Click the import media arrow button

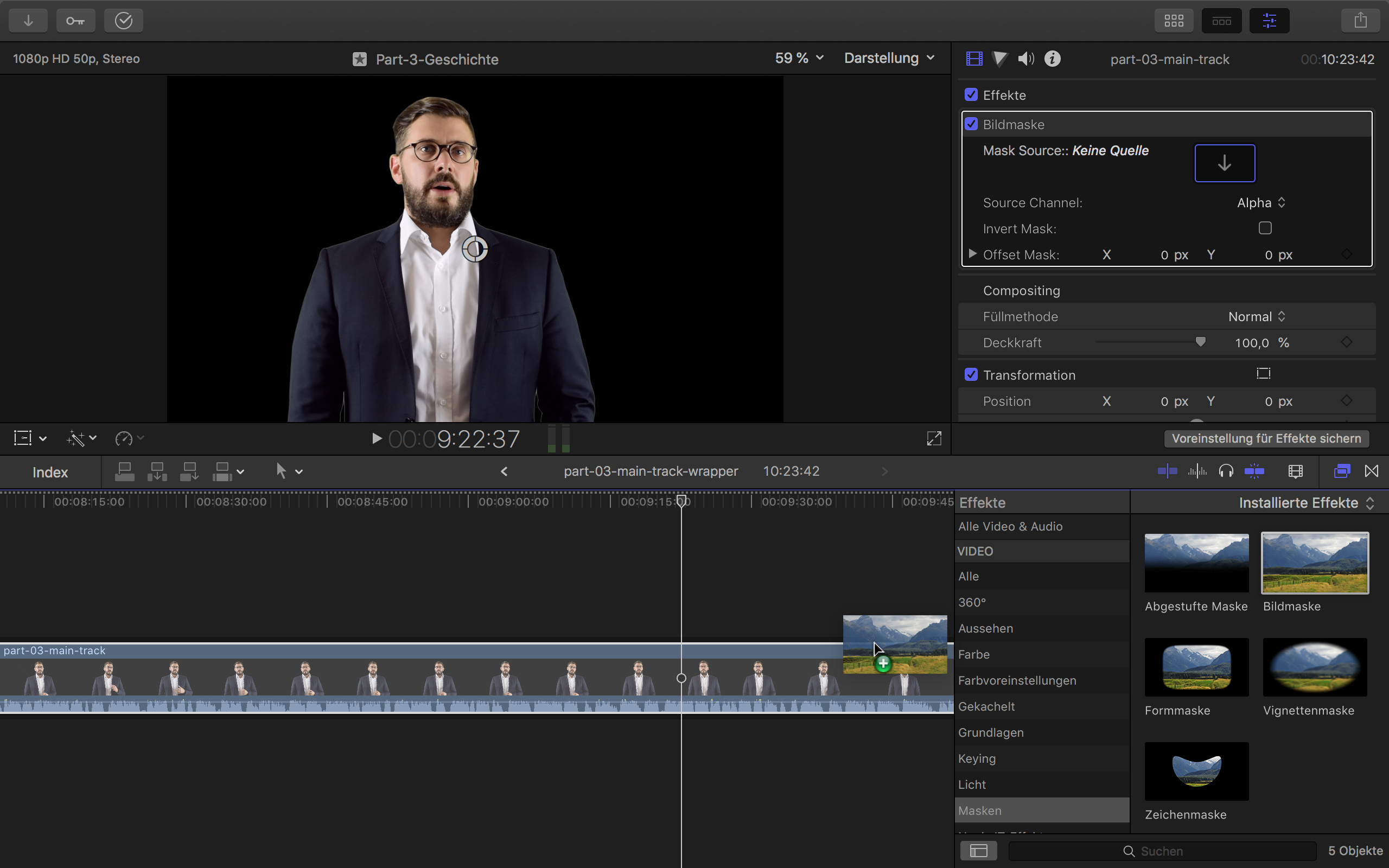coord(28,21)
